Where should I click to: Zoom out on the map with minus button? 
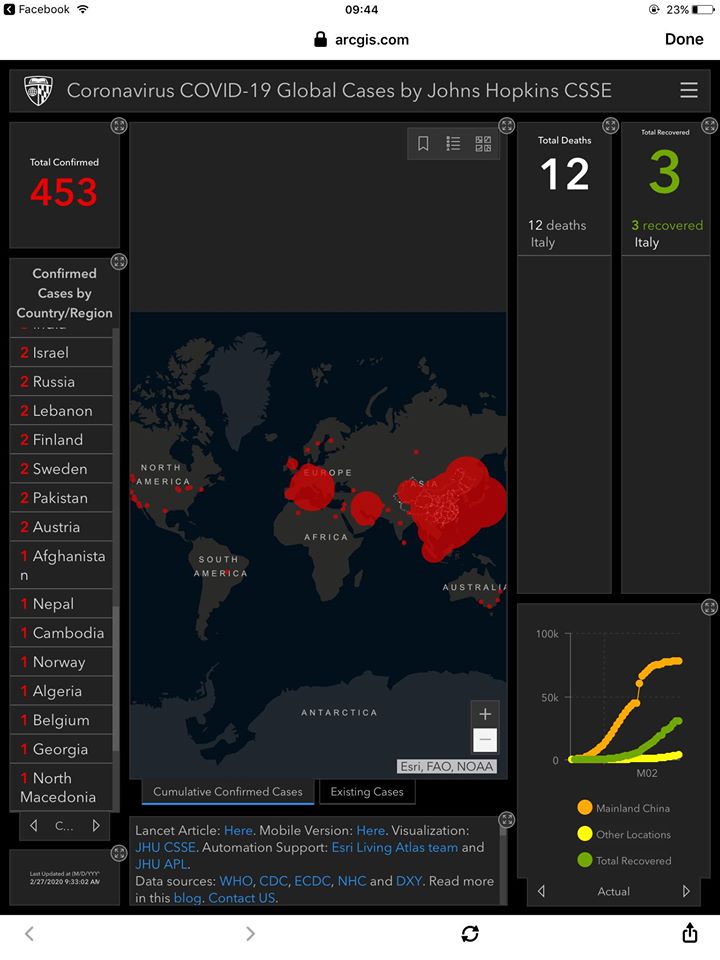[485, 741]
